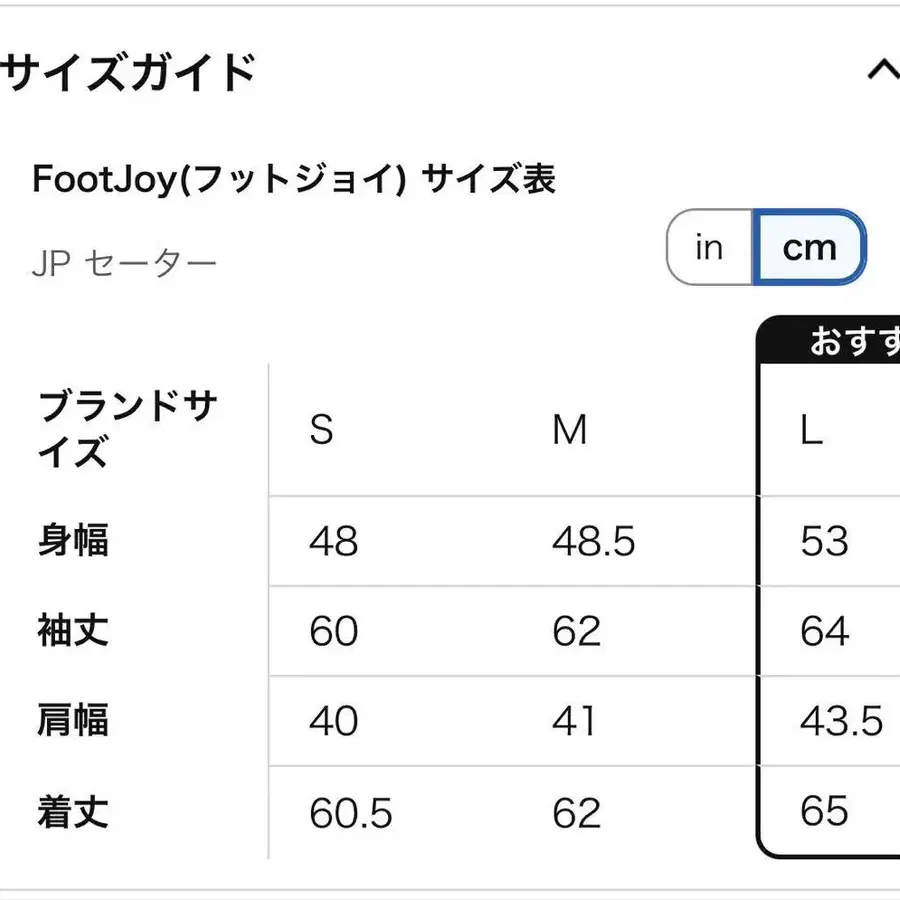Click the 肩幅 row label
Screen dimensions: 900x900
(x=74, y=721)
